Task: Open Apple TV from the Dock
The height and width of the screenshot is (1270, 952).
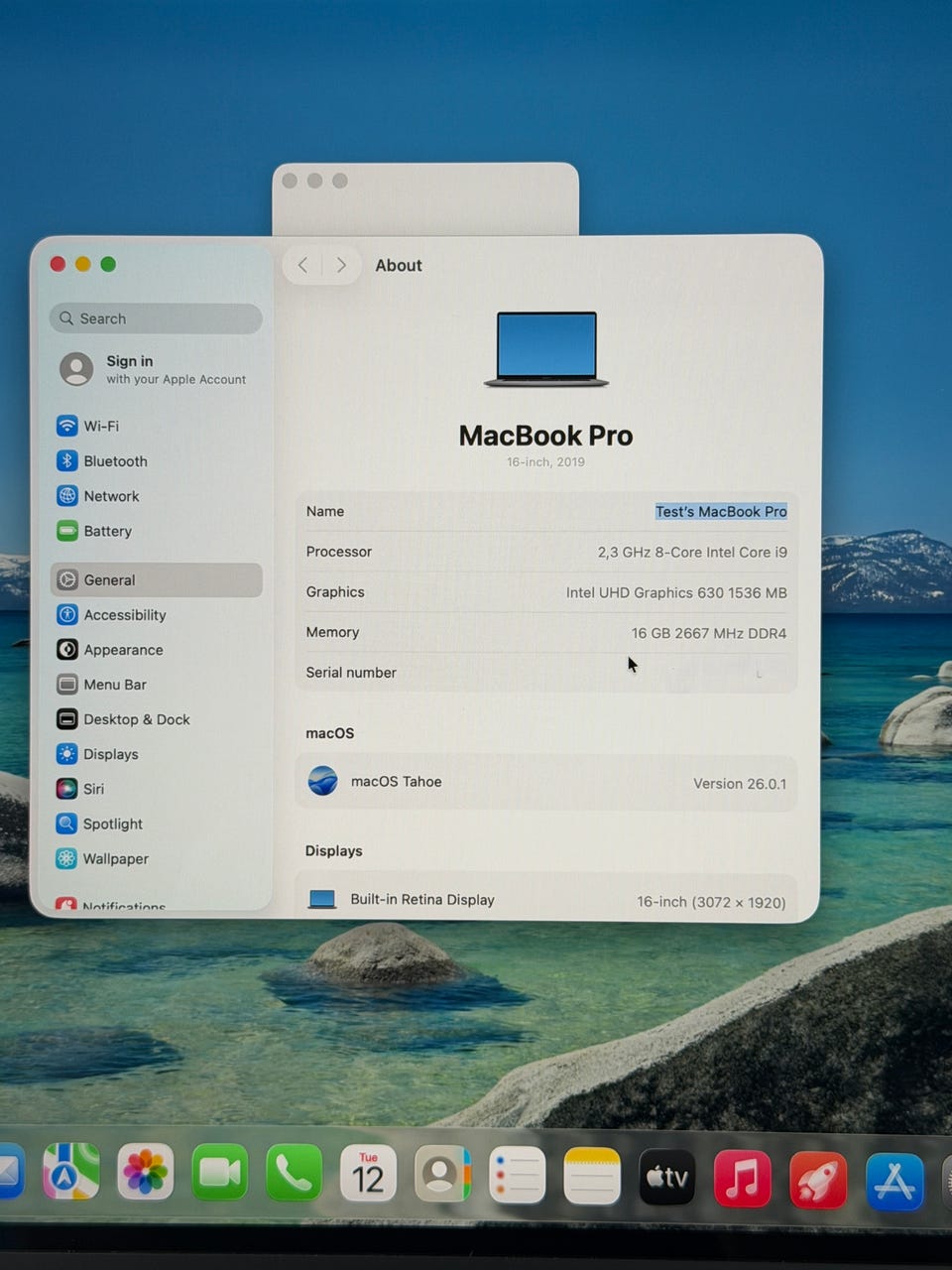Action: pos(667,1177)
